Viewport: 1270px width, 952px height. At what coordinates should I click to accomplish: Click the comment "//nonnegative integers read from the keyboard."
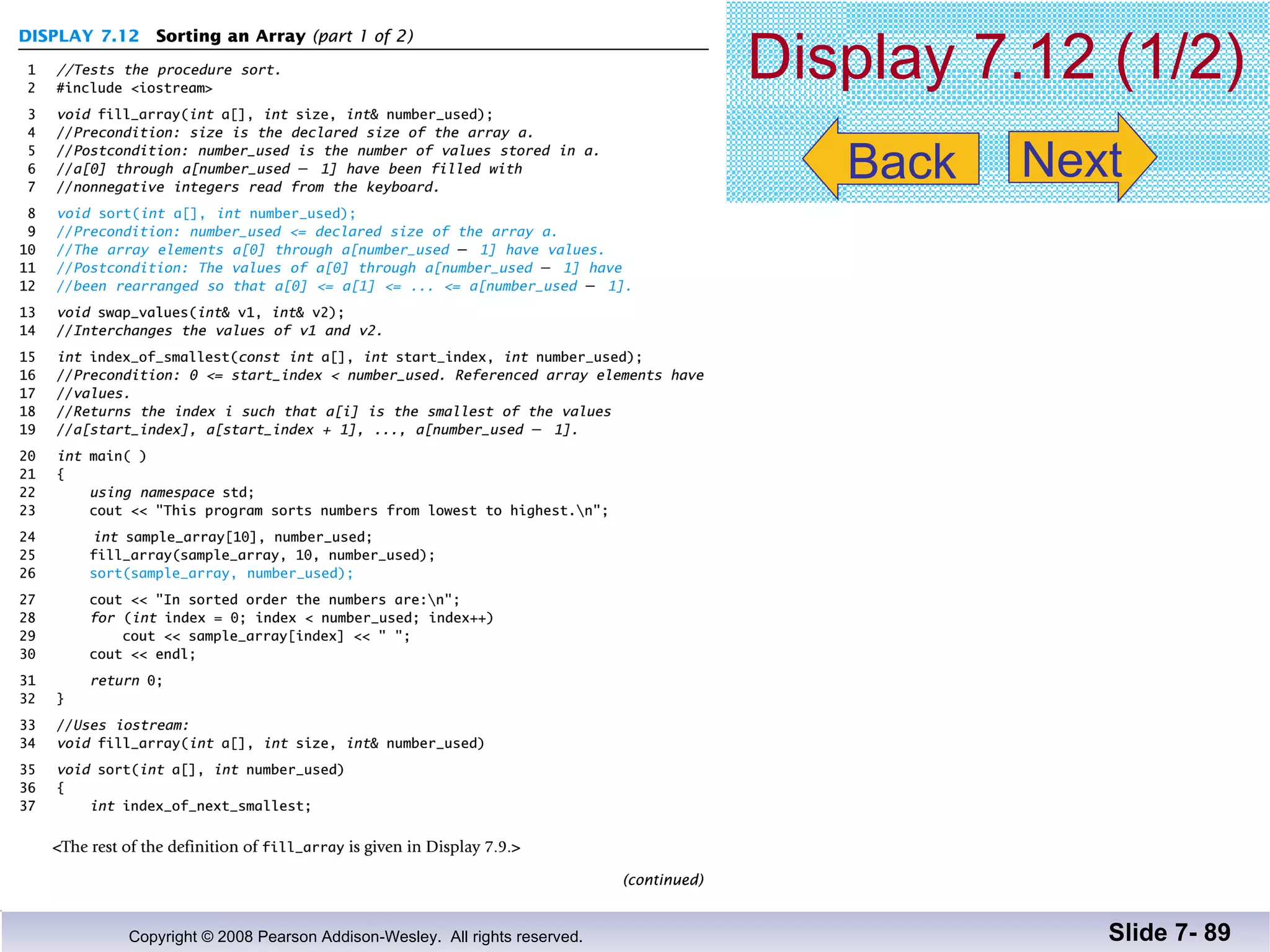click(x=248, y=187)
